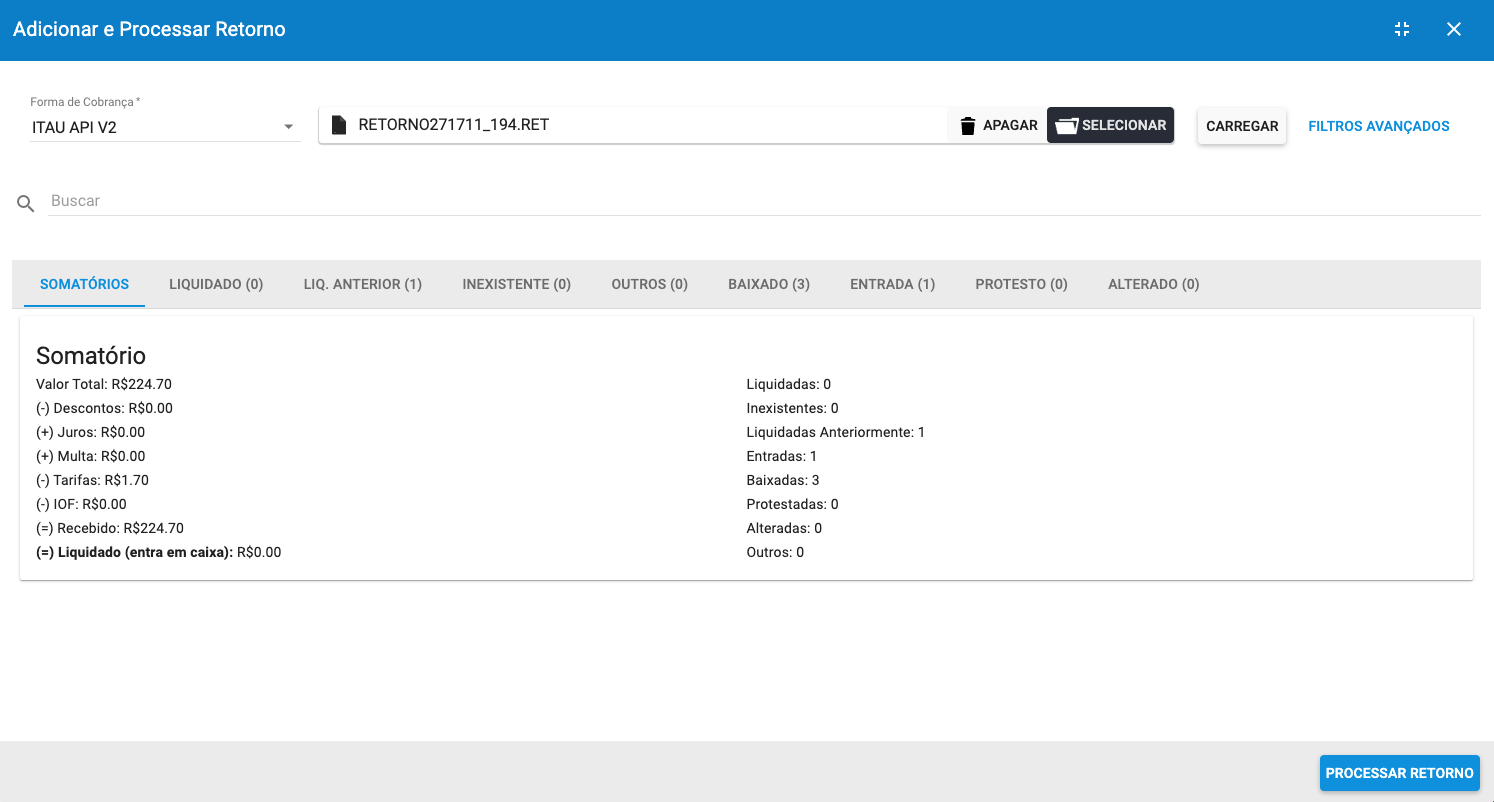Click the file document icon beside RETORNO271711_194.RET

coord(339,125)
